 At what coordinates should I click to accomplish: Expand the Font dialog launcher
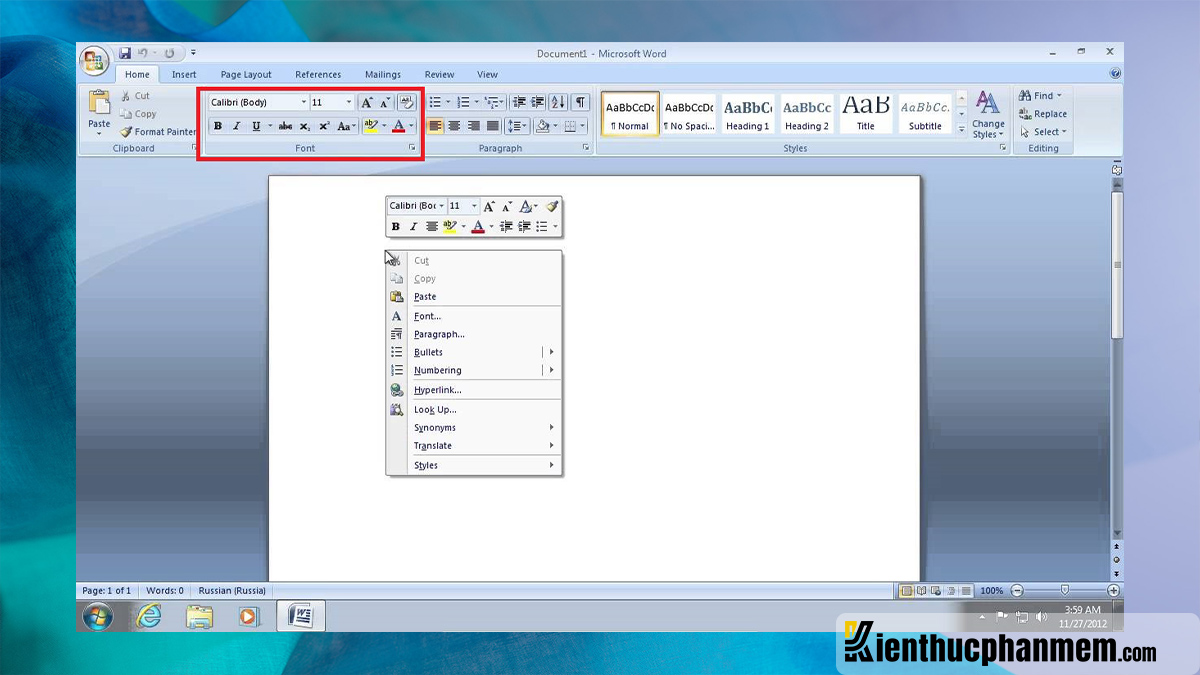(411, 148)
